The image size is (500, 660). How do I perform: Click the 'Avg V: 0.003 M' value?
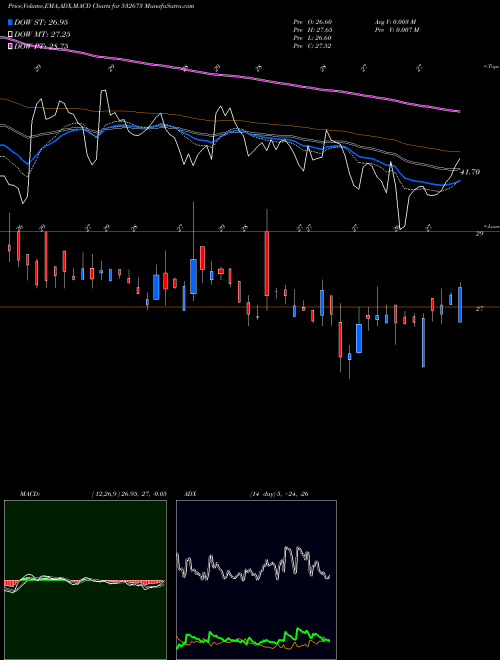(395, 21)
